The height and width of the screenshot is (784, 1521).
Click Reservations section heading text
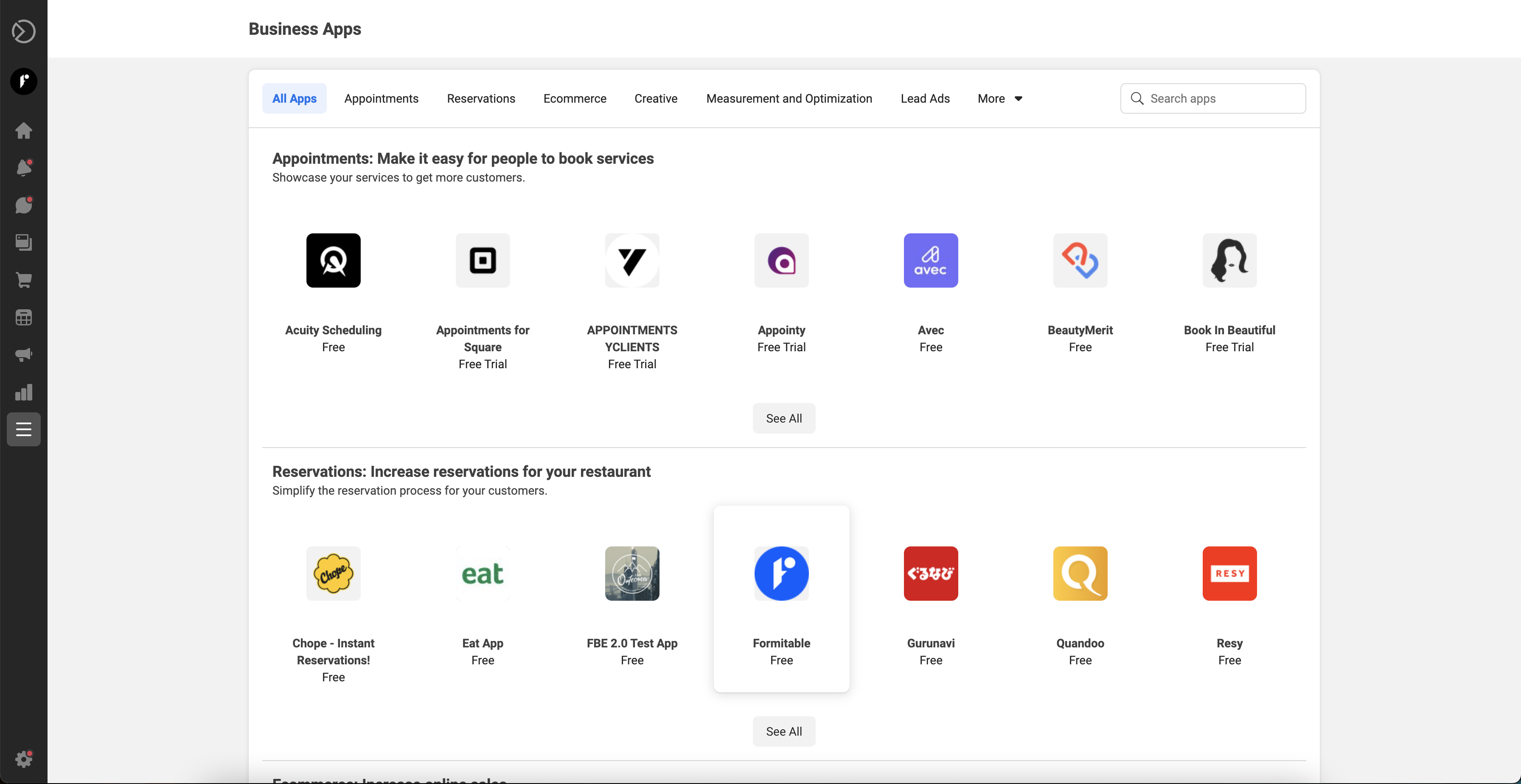(x=461, y=472)
